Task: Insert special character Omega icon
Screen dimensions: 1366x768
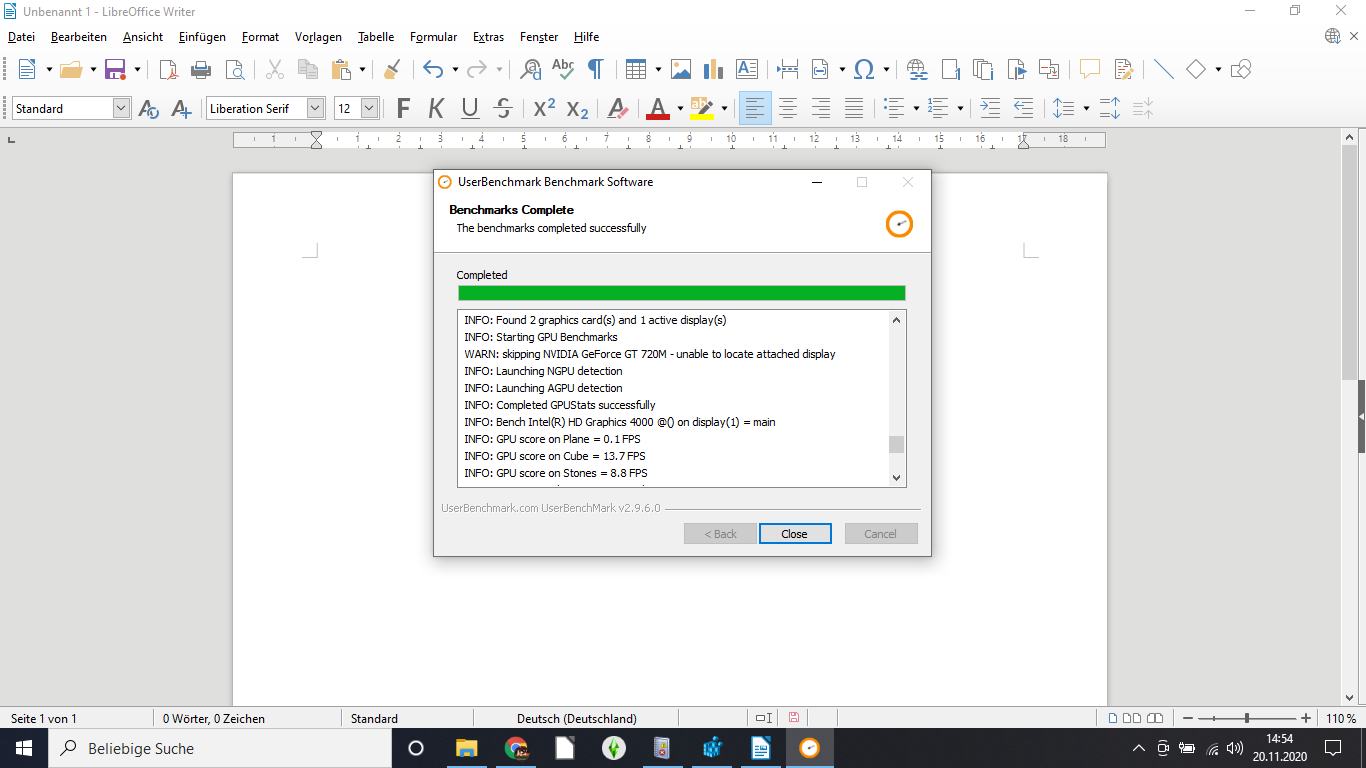Action: tap(865, 69)
